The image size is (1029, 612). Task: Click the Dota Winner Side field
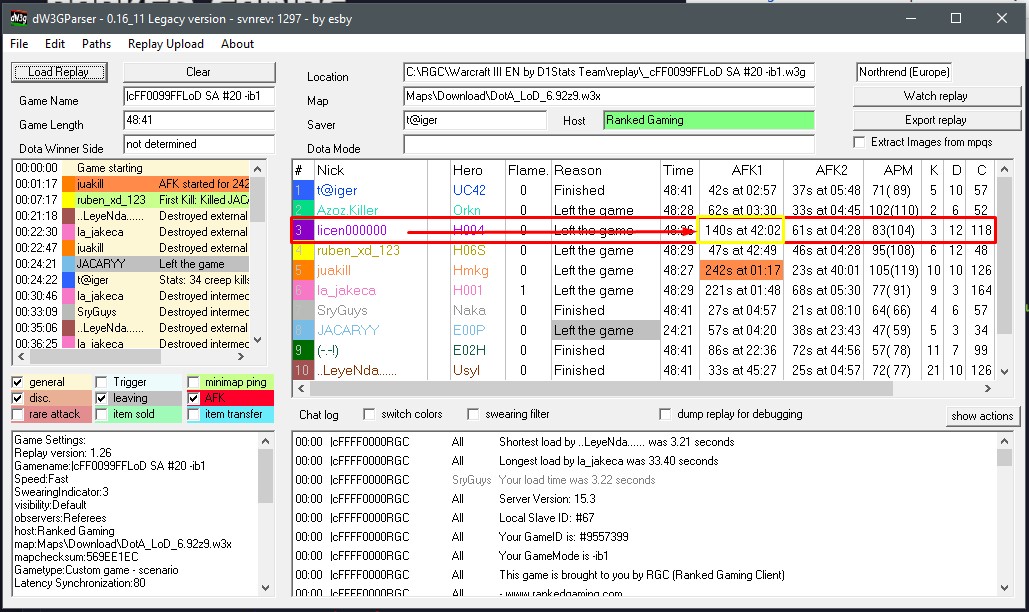(x=199, y=144)
